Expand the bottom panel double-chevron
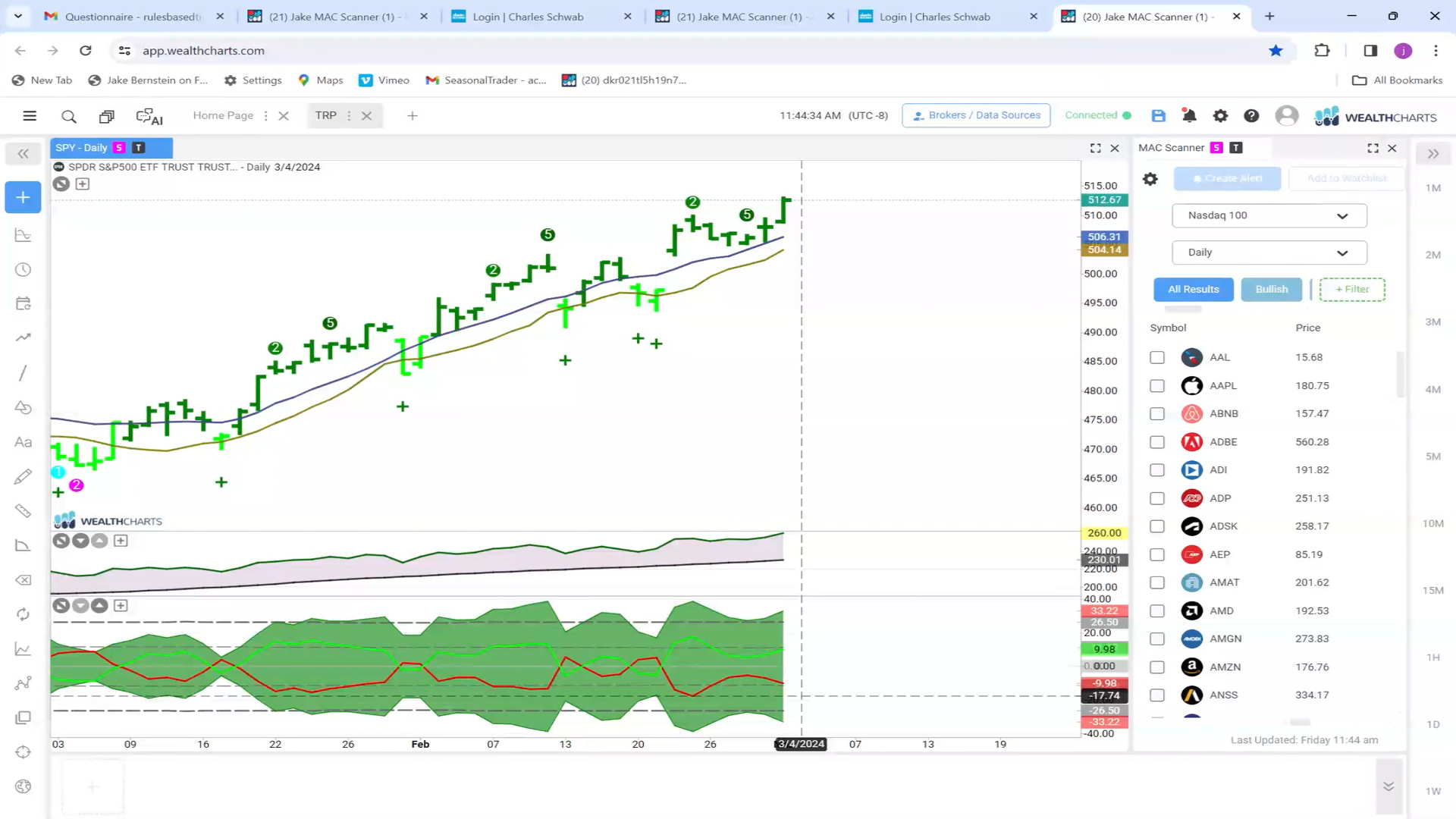 (x=1389, y=786)
